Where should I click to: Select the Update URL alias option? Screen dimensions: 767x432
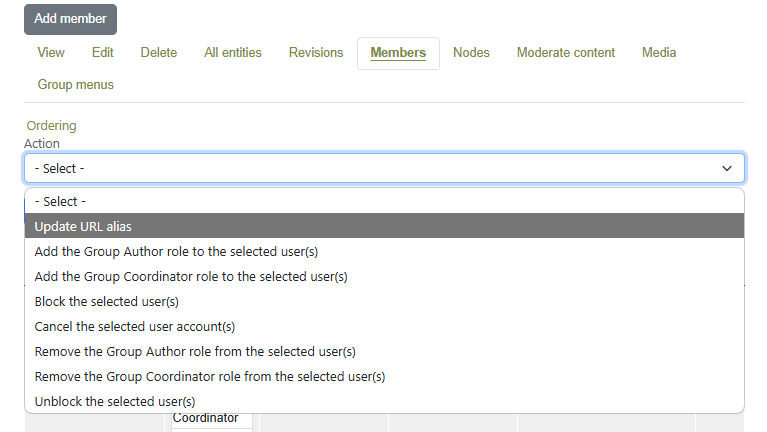(x=83, y=226)
